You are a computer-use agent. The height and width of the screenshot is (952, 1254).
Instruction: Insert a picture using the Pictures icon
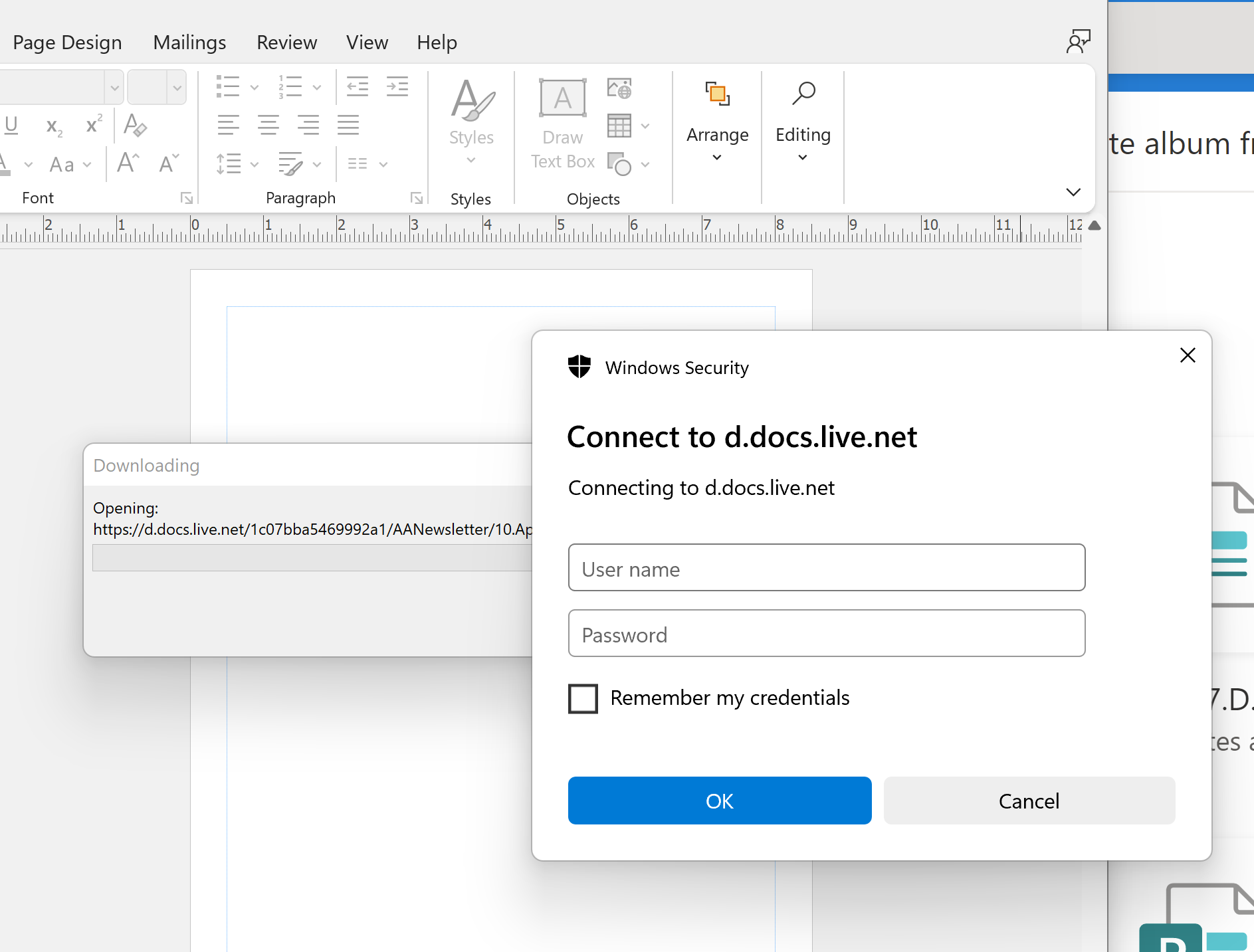619,87
